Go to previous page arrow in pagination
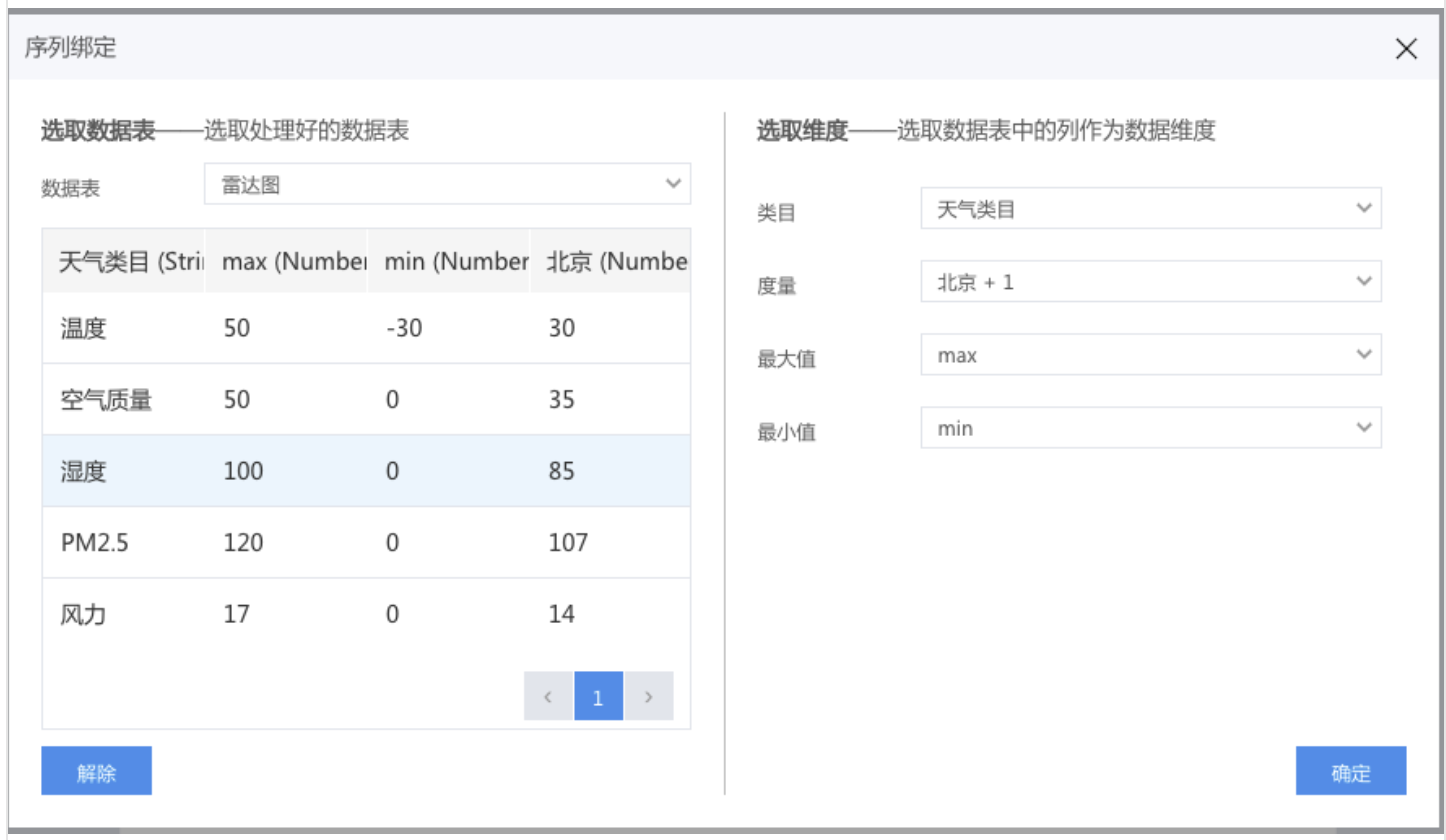The width and height of the screenshot is (1446, 840). click(x=548, y=697)
